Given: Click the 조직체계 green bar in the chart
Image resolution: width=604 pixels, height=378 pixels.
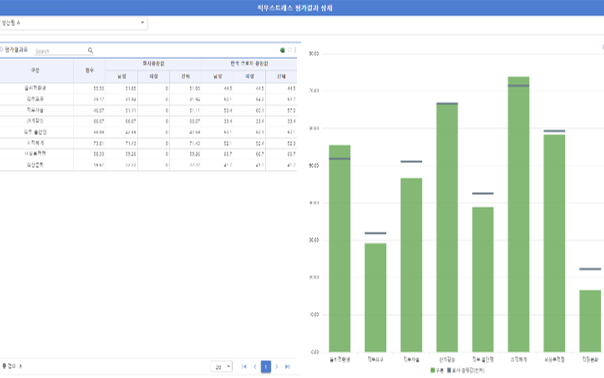Looking at the screenshot, I should pyautogui.click(x=518, y=214).
